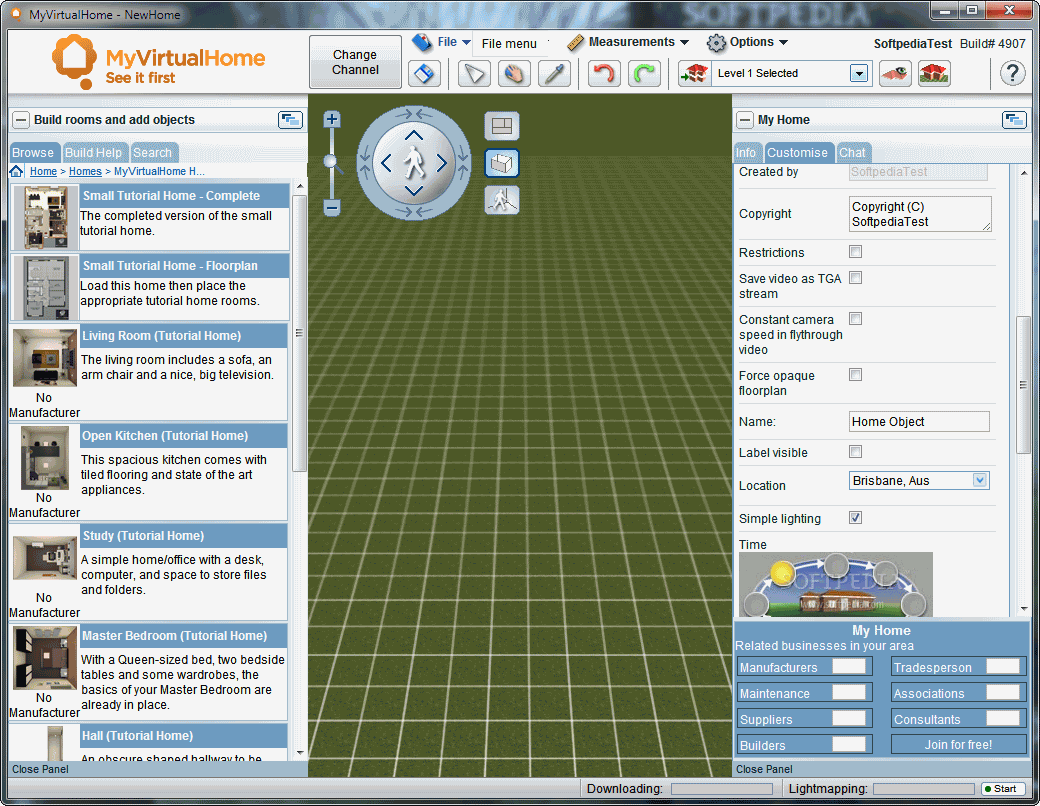1040x806 pixels.
Task: Switch to the Chat tab
Action: 852,153
